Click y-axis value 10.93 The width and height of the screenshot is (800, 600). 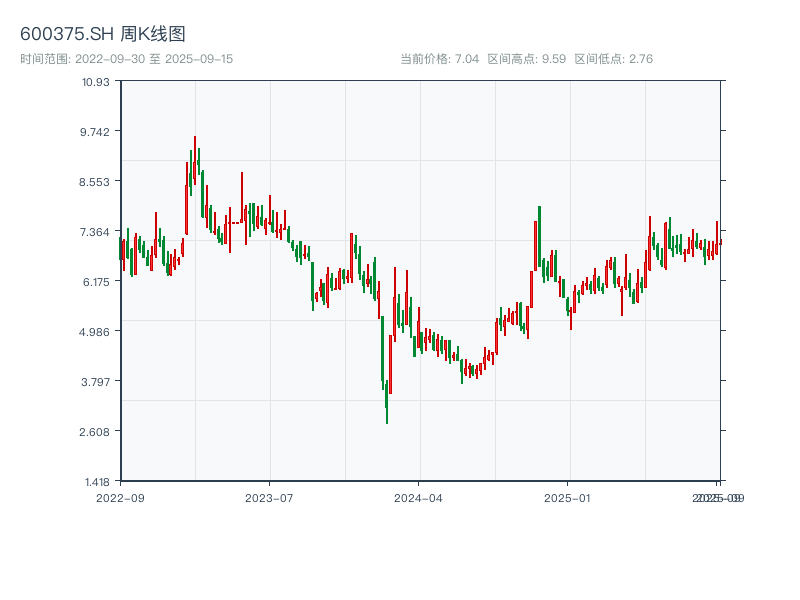[95, 82]
